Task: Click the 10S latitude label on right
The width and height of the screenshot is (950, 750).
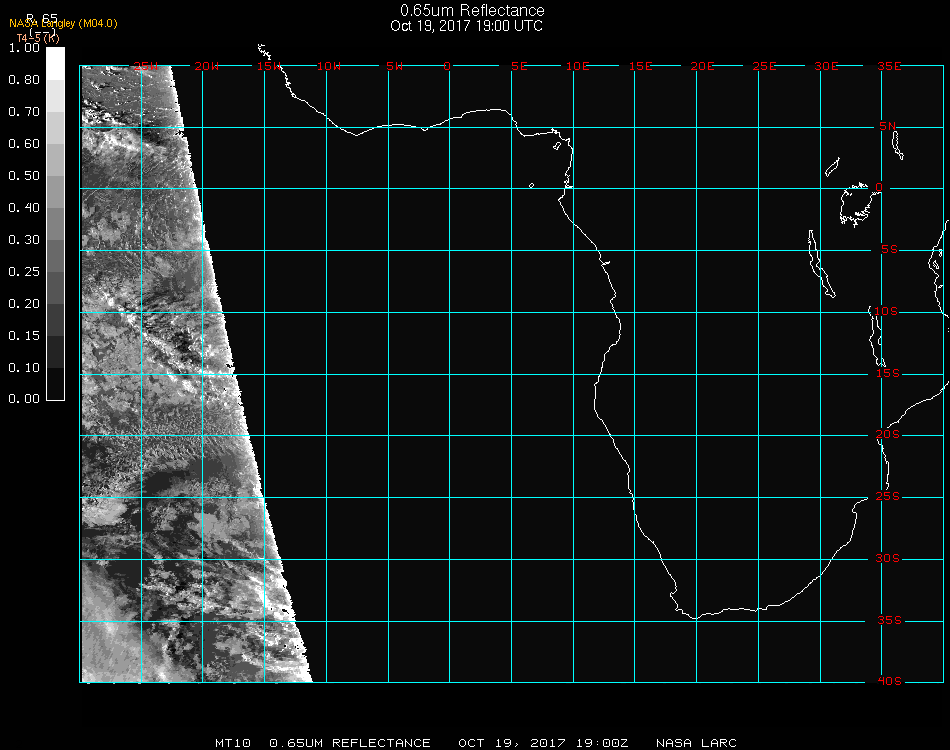Action: coord(888,312)
